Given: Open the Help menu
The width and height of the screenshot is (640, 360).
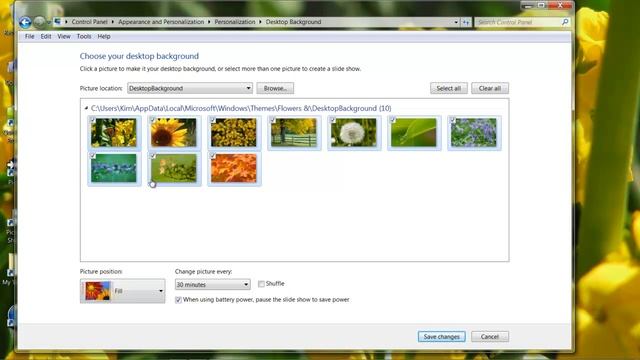Looking at the screenshot, I should pos(104,36).
